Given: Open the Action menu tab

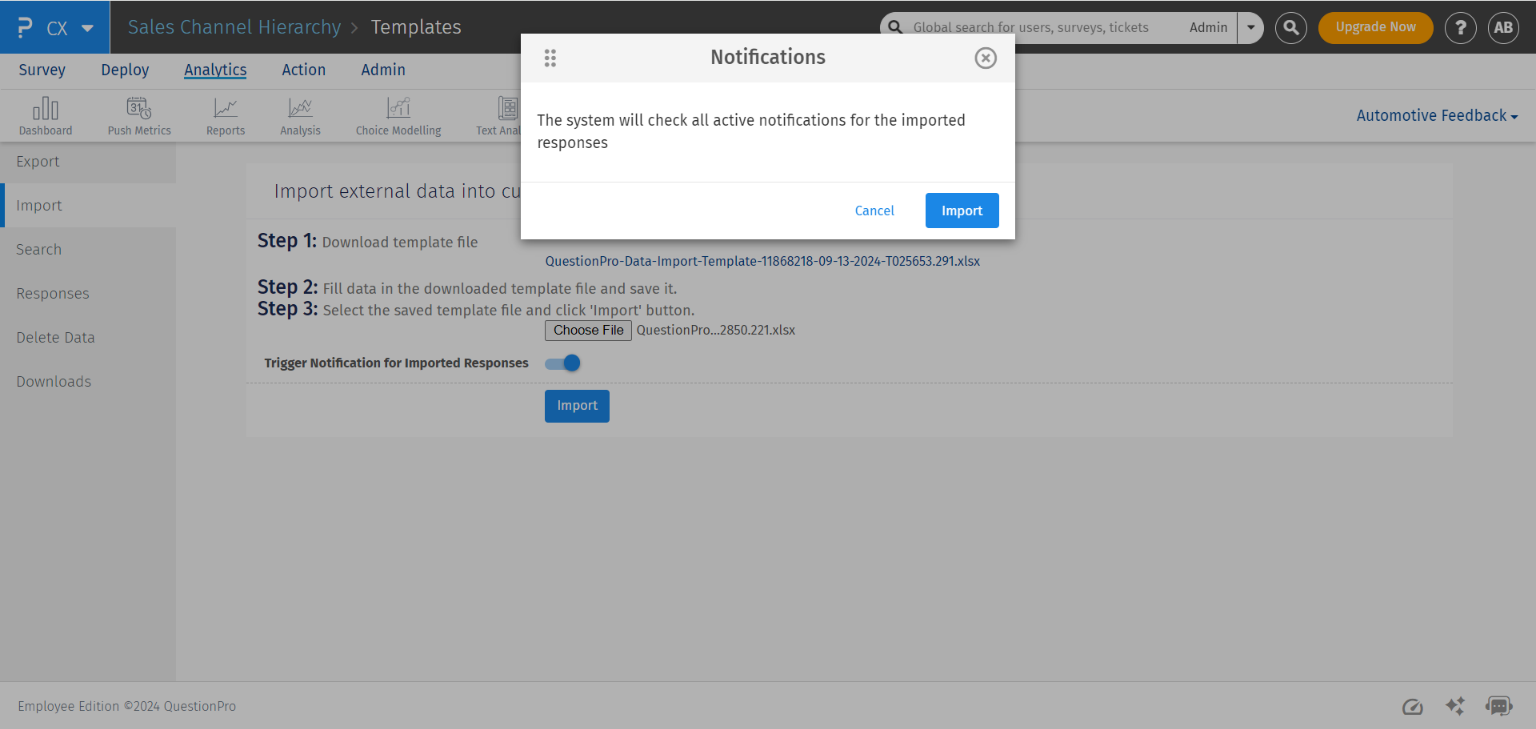Looking at the screenshot, I should coord(304,70).
